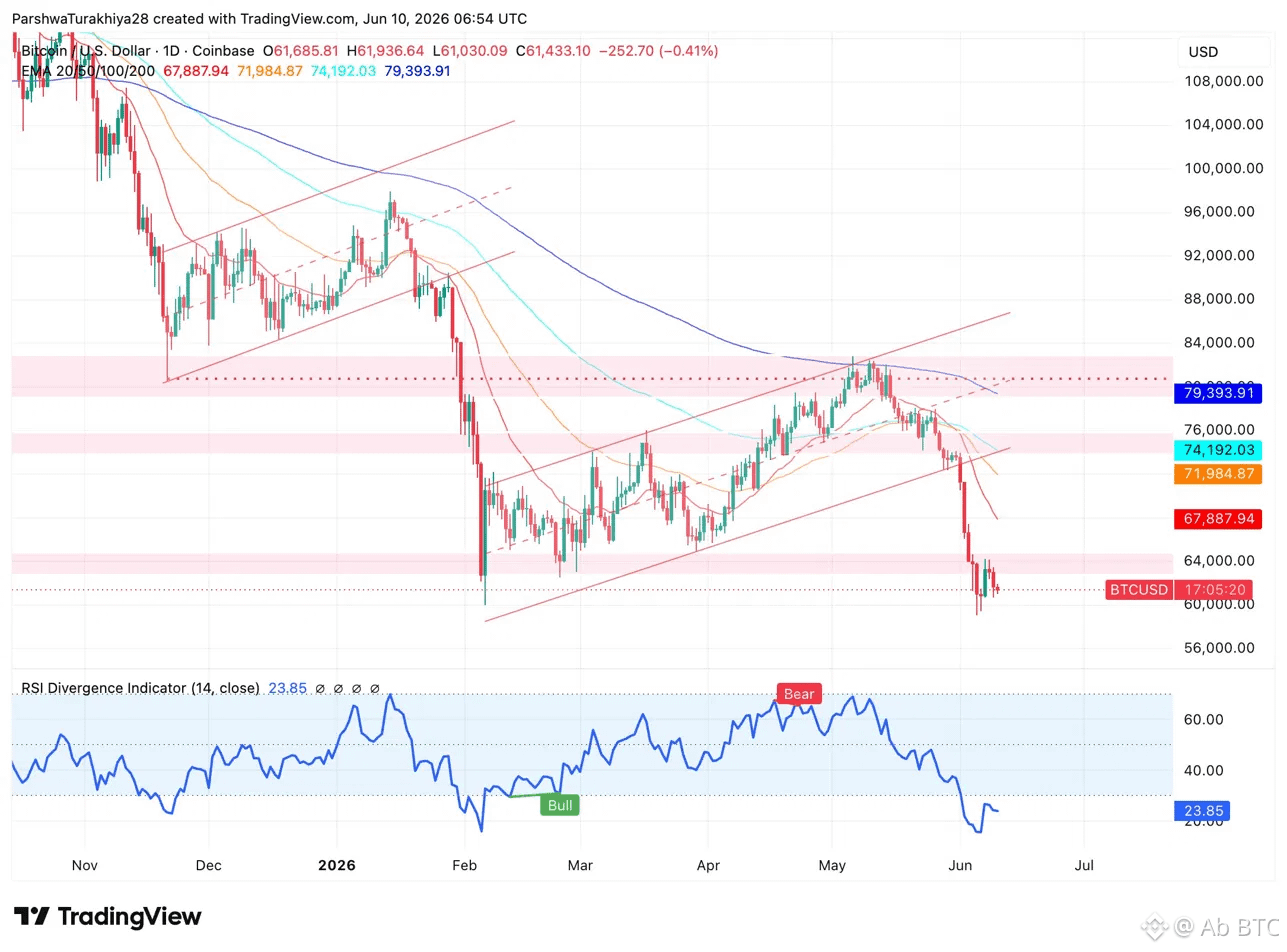Click the 88,000.00 price axis label
Image resolution: width=1287 pixels, height=952 pixels.
pos(1218,299)
